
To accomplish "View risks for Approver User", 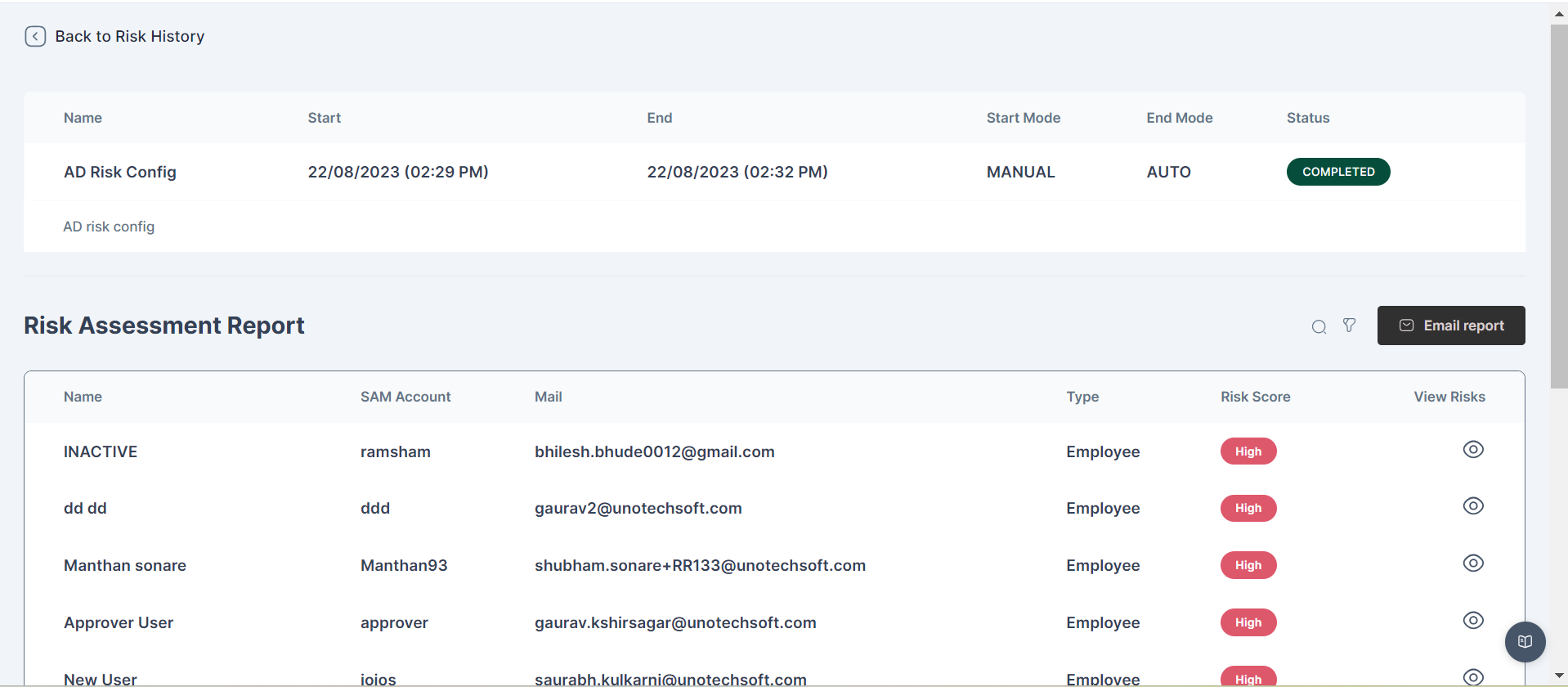I will coord(1472,621).
